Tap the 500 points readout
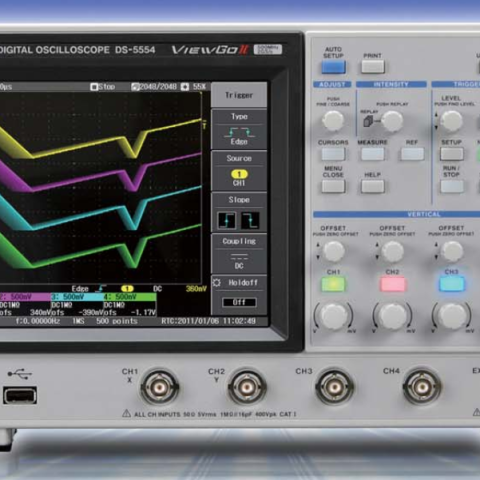480x480 pixels. click(x=117, y=321)
